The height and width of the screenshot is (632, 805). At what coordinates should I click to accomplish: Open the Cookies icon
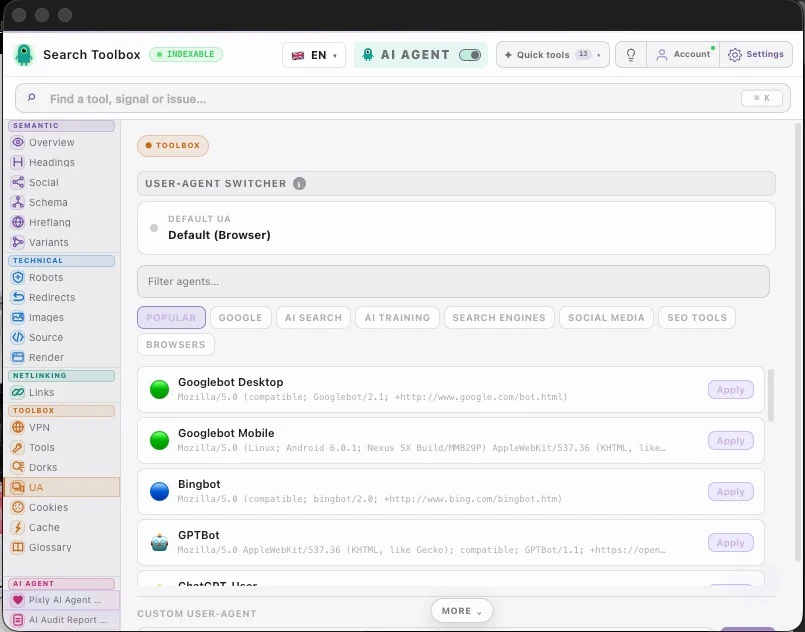[18, 507]
